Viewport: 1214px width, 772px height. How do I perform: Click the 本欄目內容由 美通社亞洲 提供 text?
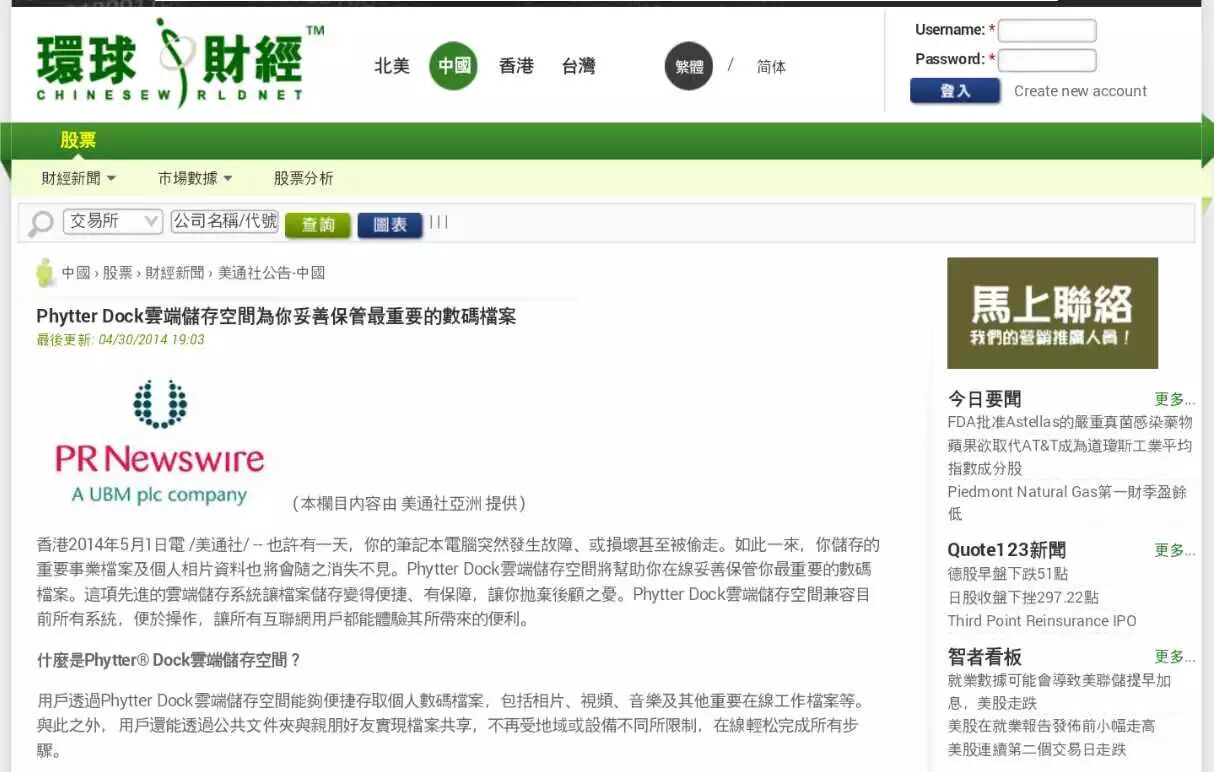(x=409, y=503)
